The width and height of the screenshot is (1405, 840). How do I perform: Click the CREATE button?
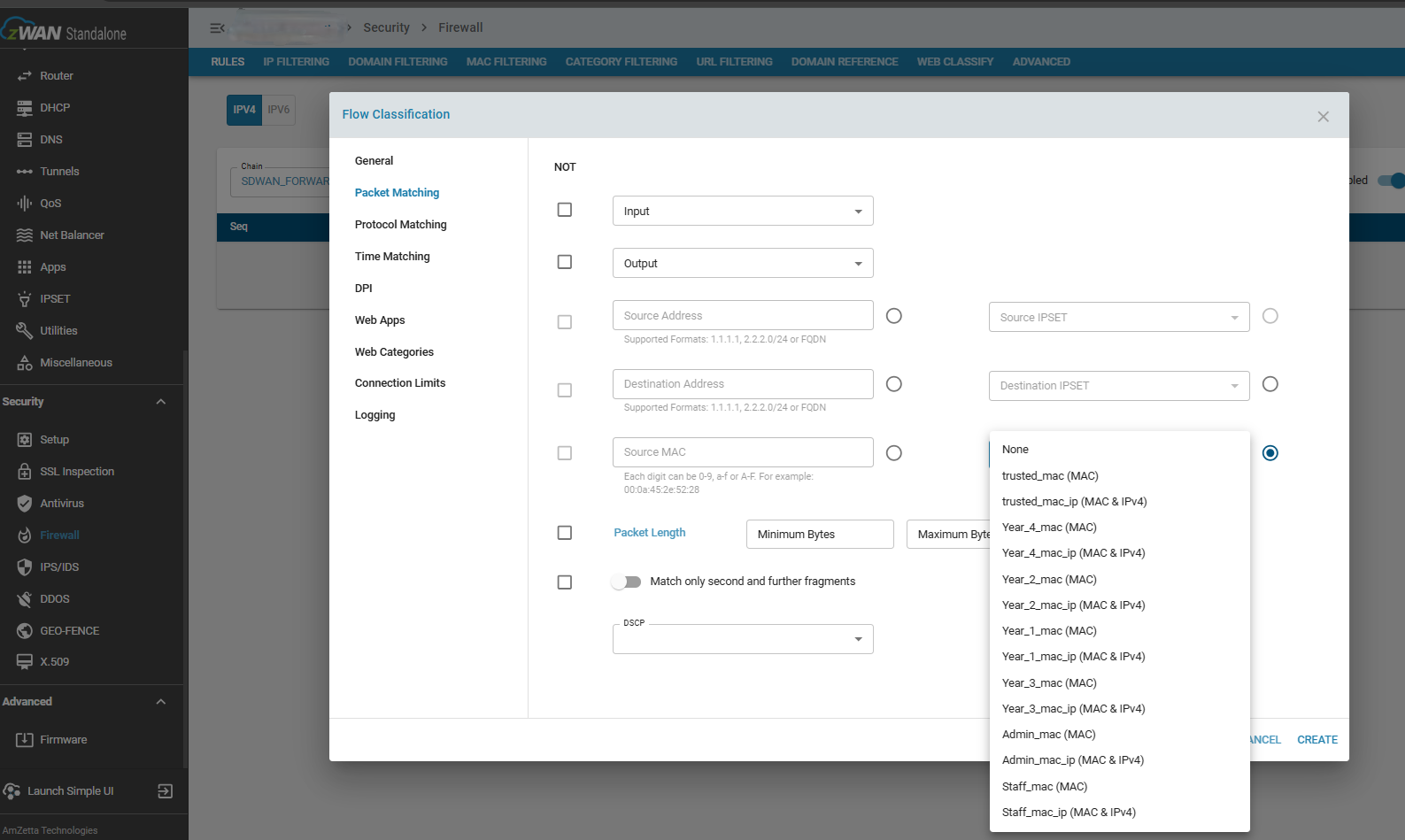coord(1317,740)
